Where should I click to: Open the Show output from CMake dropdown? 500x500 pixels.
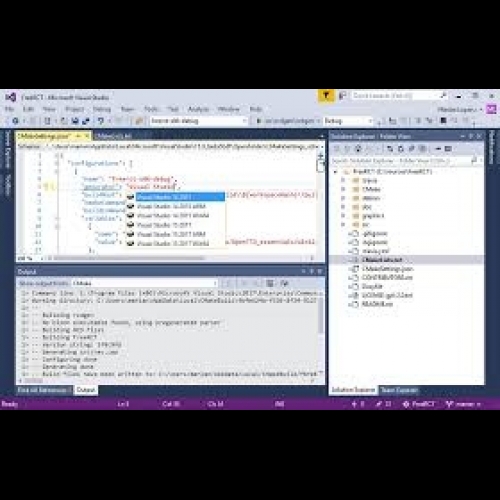145,283
